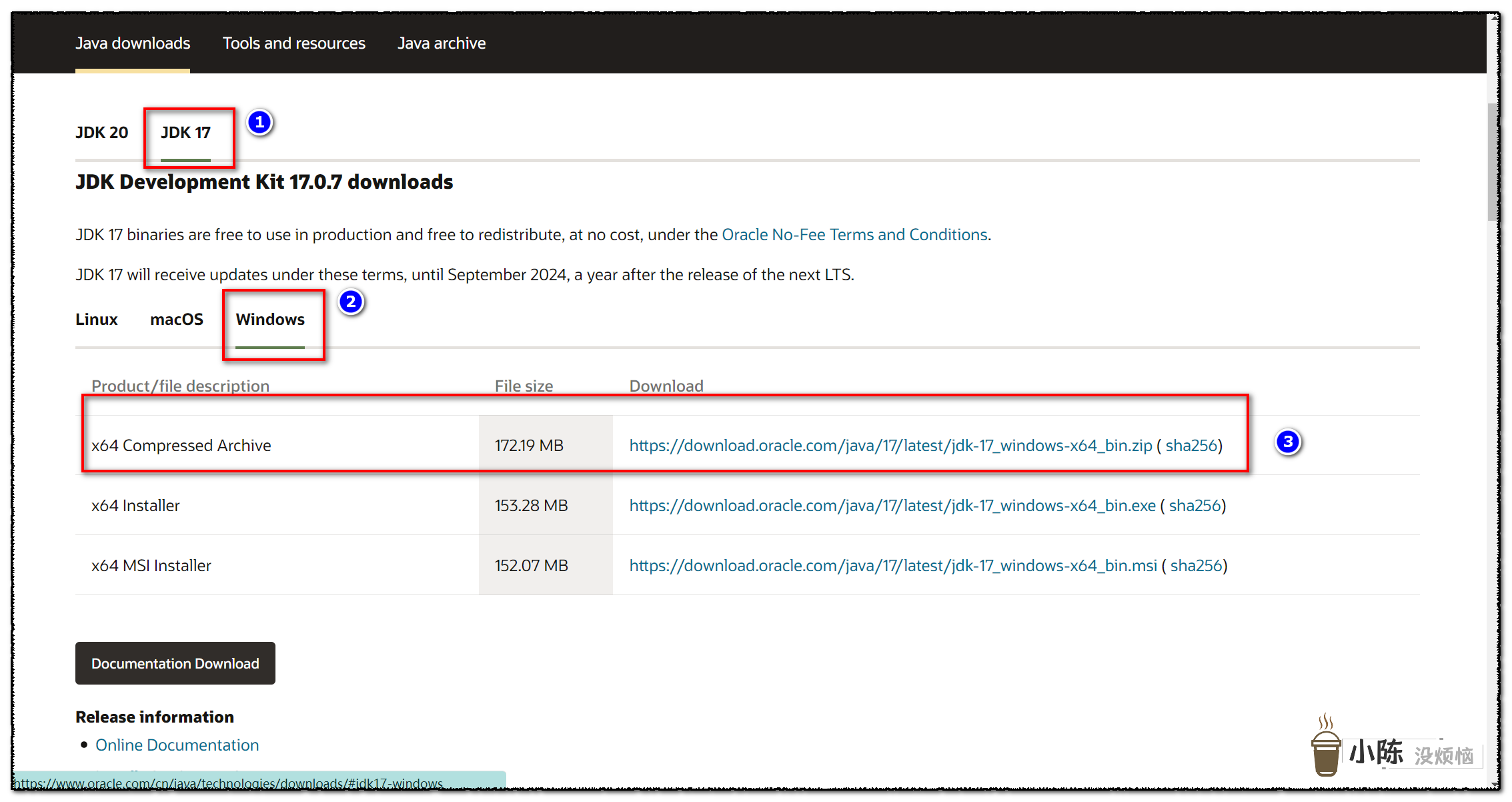Screen dimensions: 1512x802
Task: Select the JDK 17 tab
Action: click(185, 133)
